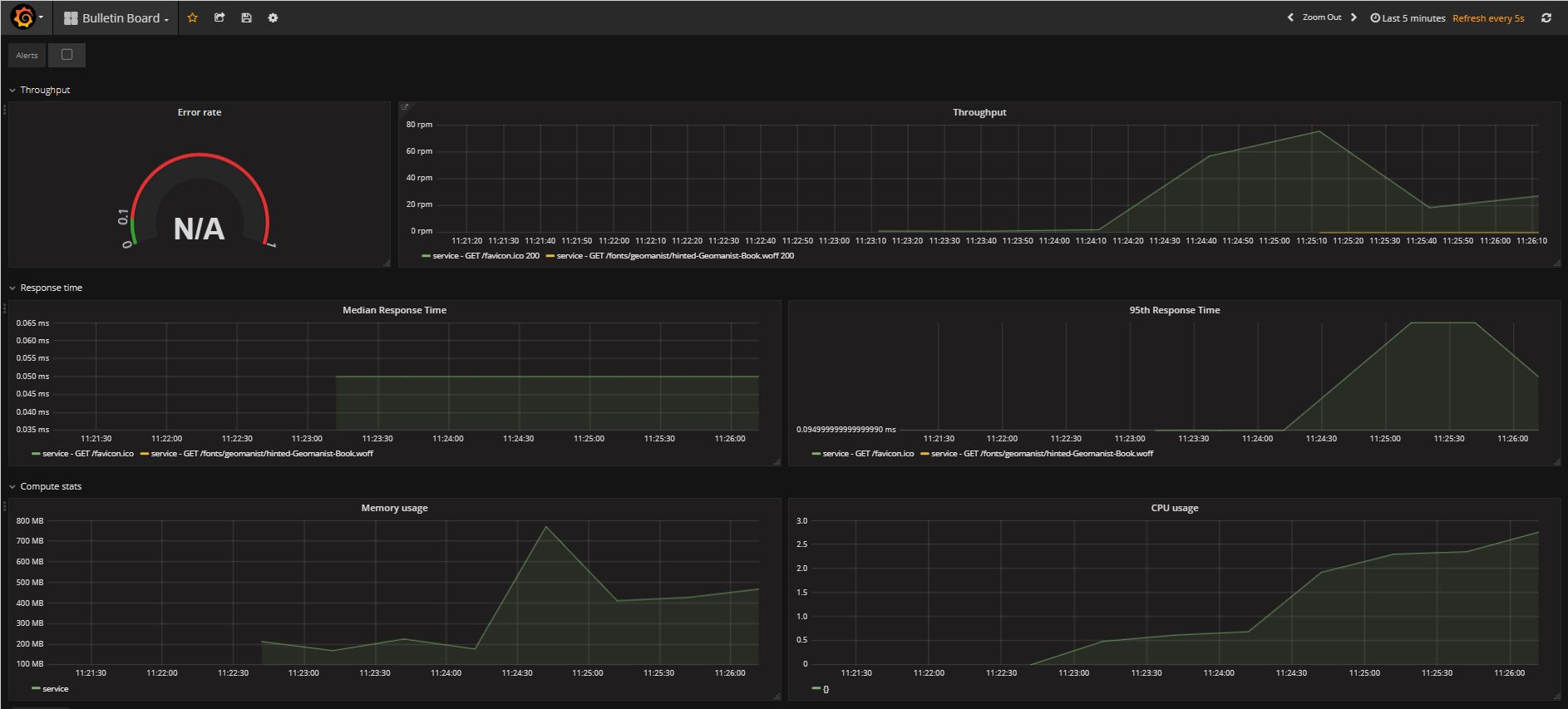Click the Zoom Out button
The height and width of the screenshot is (709, 1568).
point(1321,17)
